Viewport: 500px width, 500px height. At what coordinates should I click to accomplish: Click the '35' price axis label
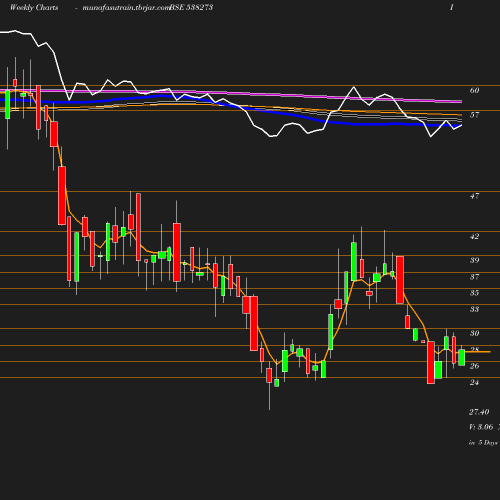[474, 293]
